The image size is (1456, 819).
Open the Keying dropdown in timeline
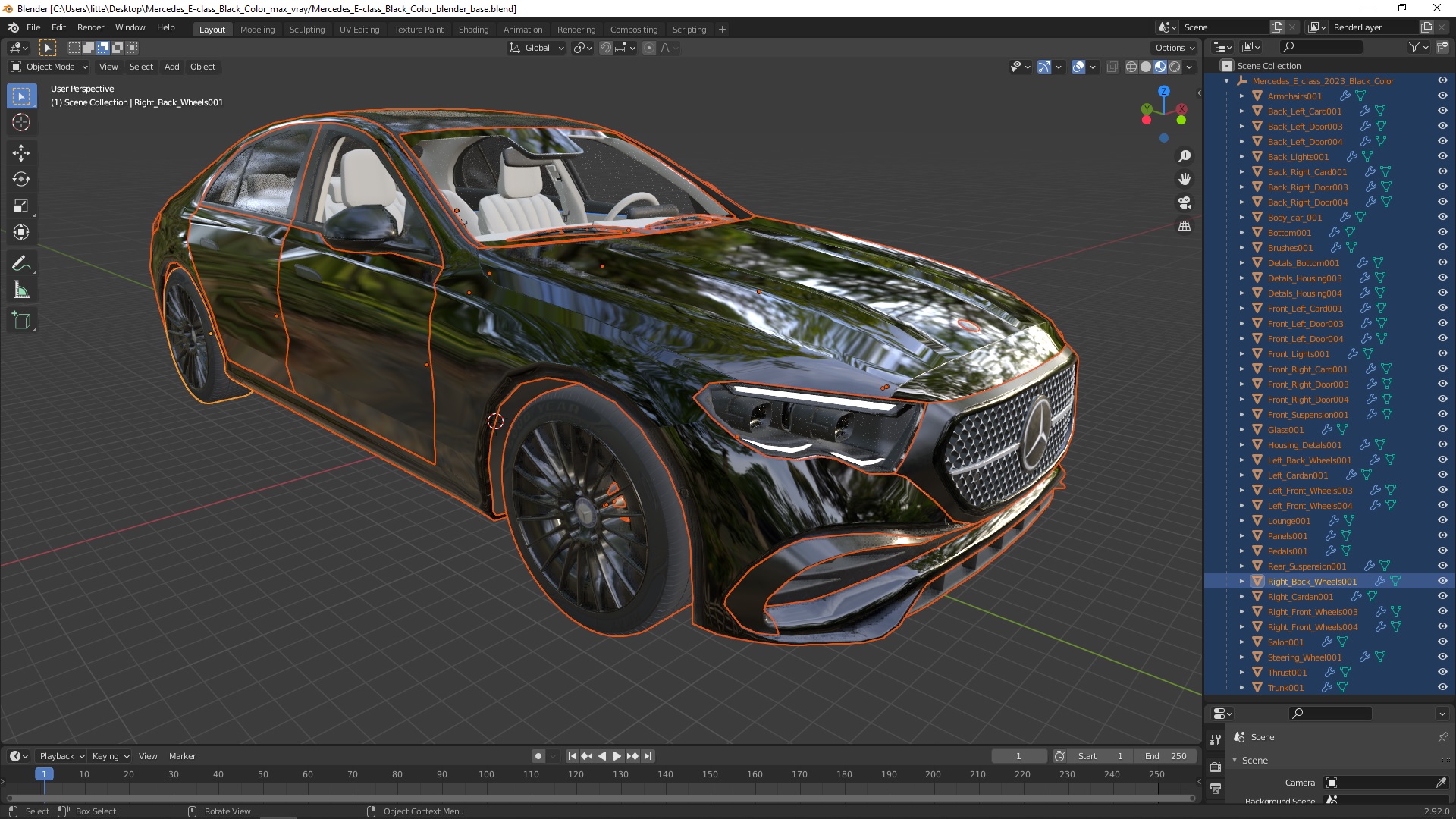point(111,756)
